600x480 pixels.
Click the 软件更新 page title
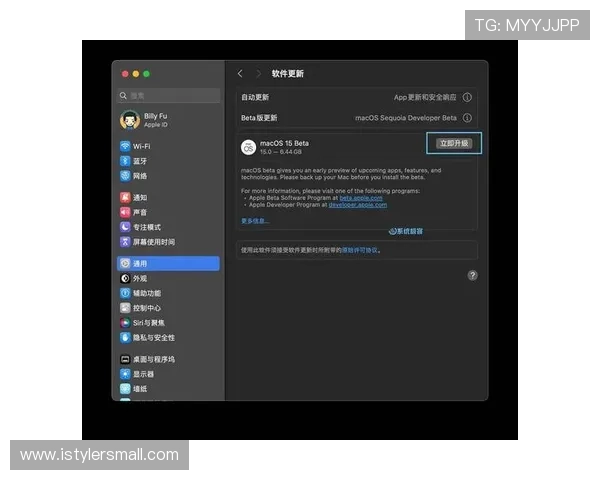(288, 73)
